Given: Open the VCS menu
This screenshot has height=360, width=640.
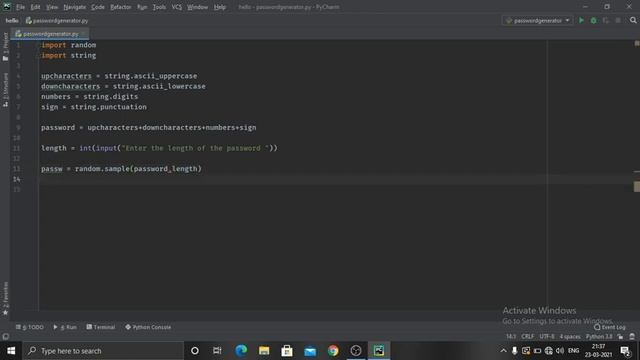Looking at the screenshot, I should click(x=177, y=7).
